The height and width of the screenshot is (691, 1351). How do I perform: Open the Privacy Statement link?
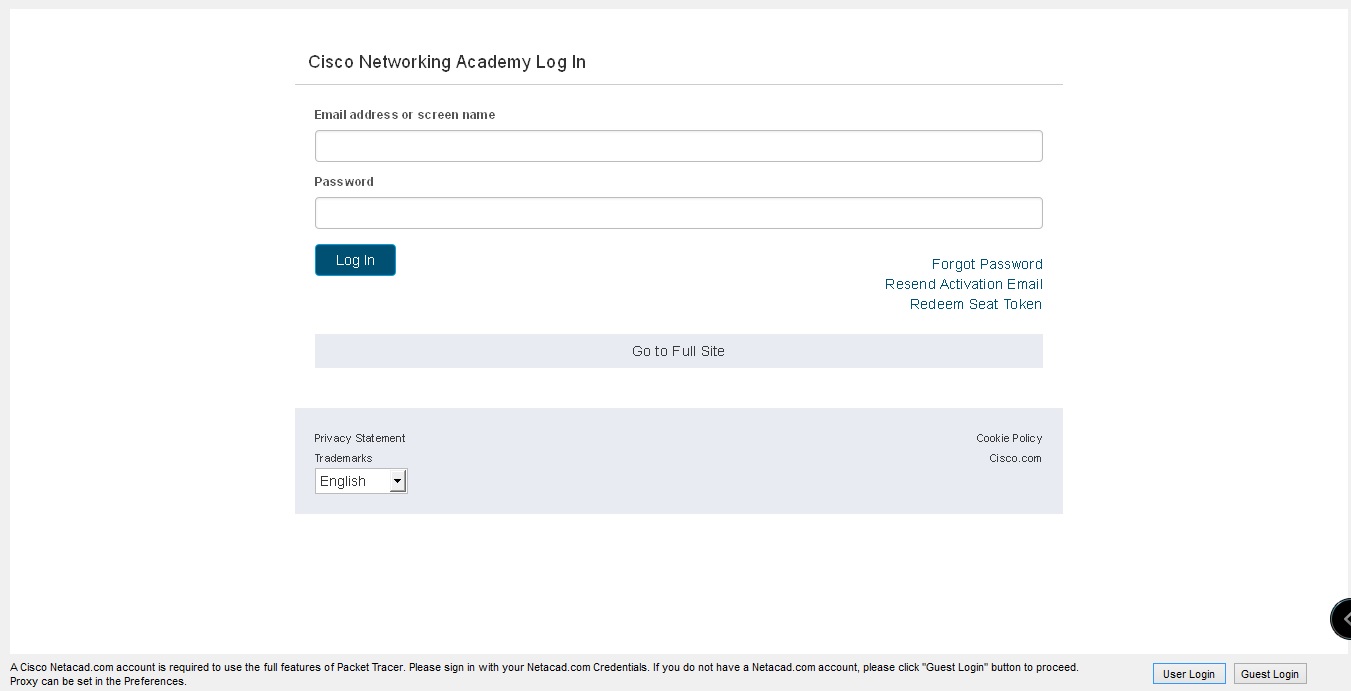tap(359, 438)
